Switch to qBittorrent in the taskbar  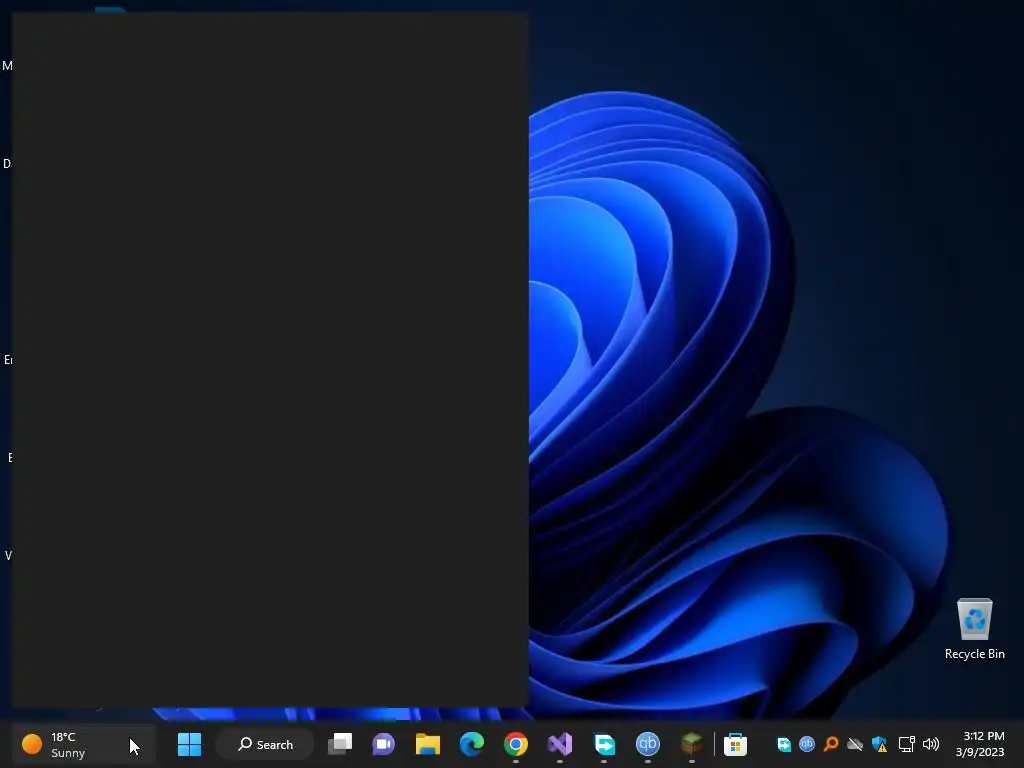tap(648, 744)
